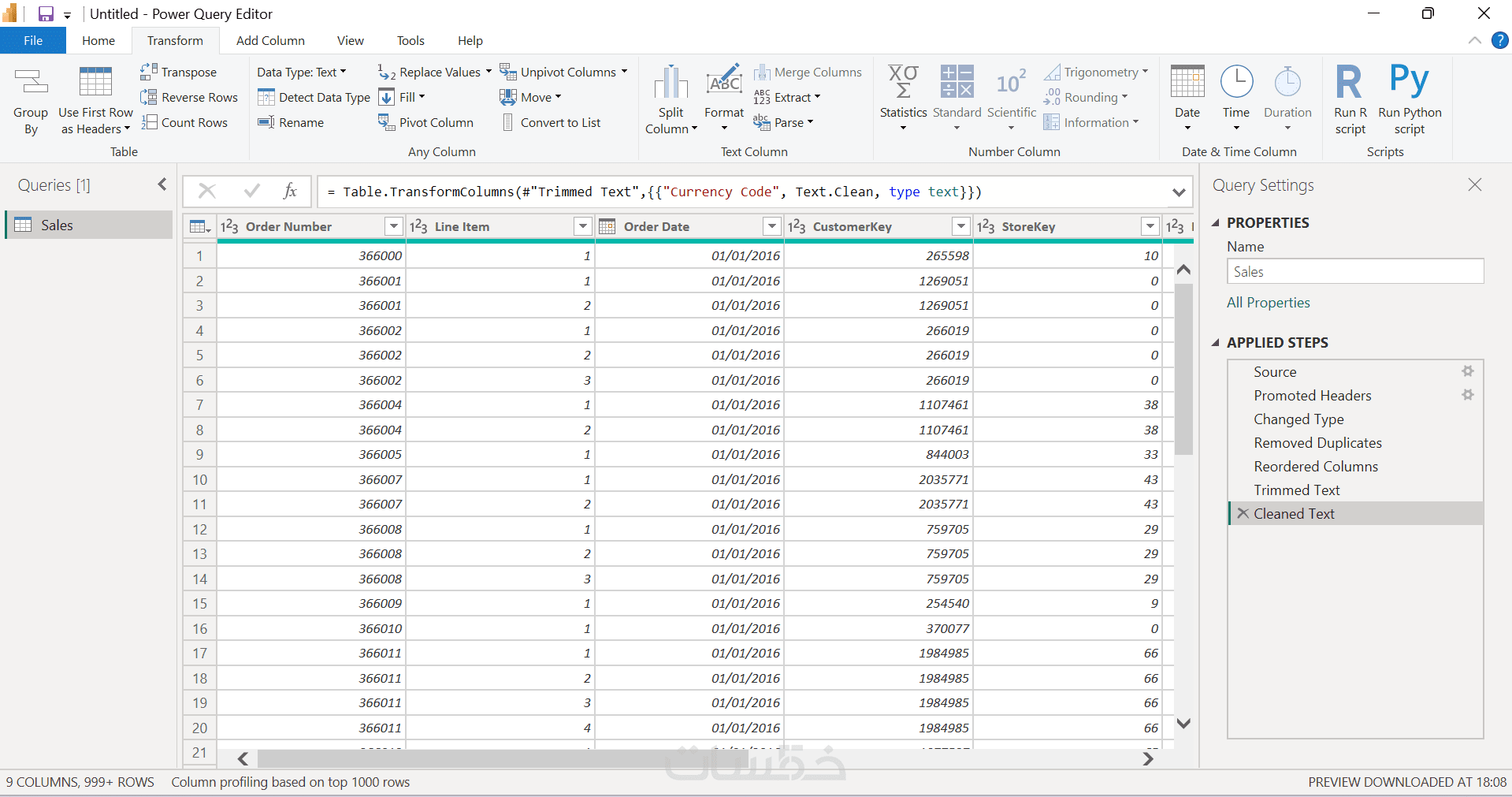Cancel formula edit with X button
Viewport: 1512px width, 797px height.
(x=207, y=191)
